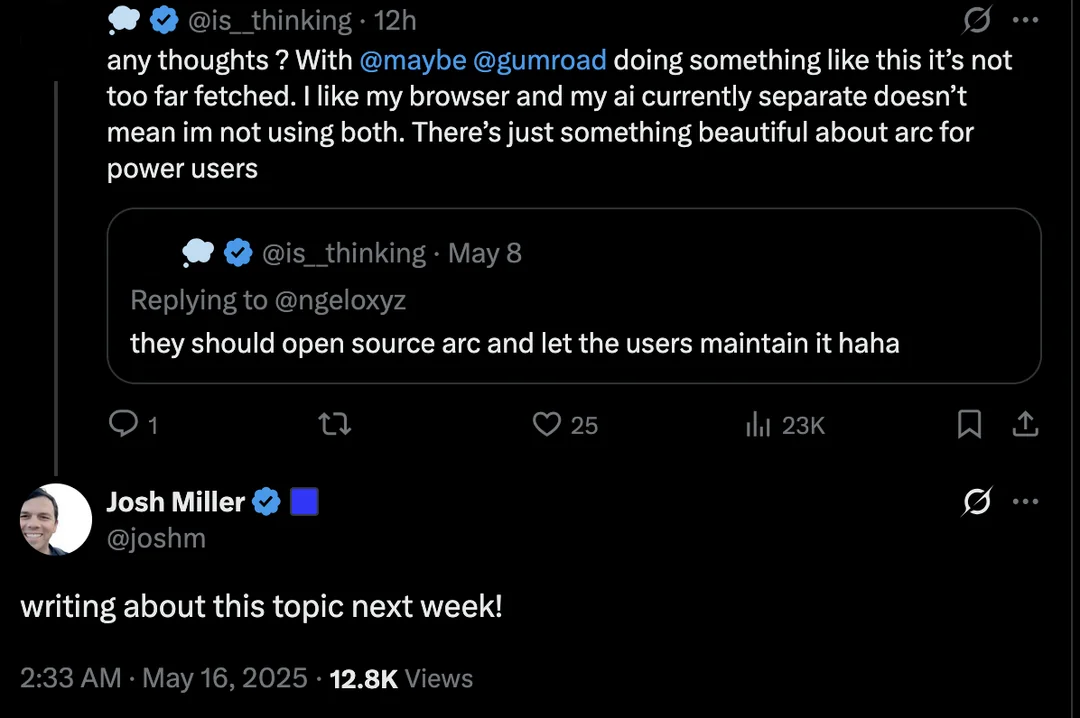Reply to the is_thinking tweet
This screenshot has height=718, width=1080.
point(123,425)
